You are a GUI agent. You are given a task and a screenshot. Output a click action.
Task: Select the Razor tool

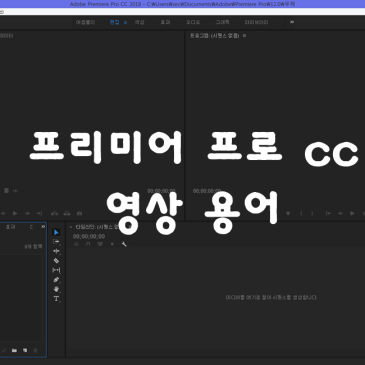[56, 261]
